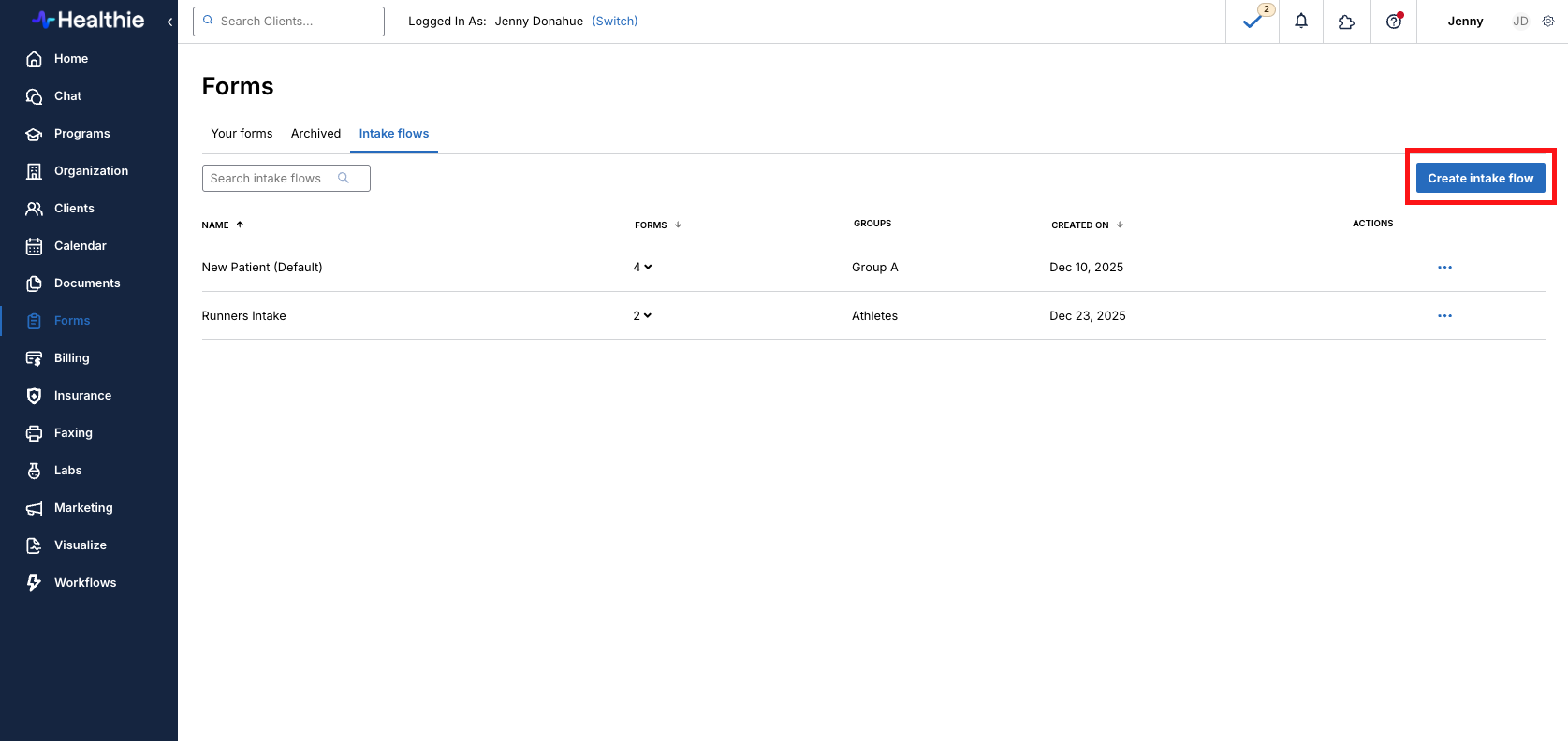Switch to the Your forms tab
1568x741 pixels.
point(242,133)
